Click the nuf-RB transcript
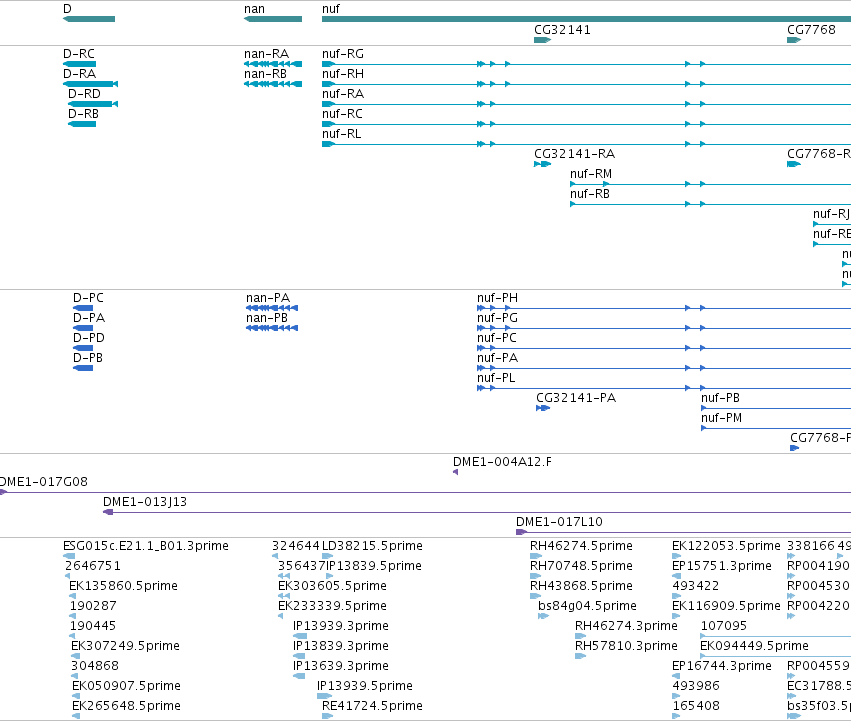 (710, 204)
